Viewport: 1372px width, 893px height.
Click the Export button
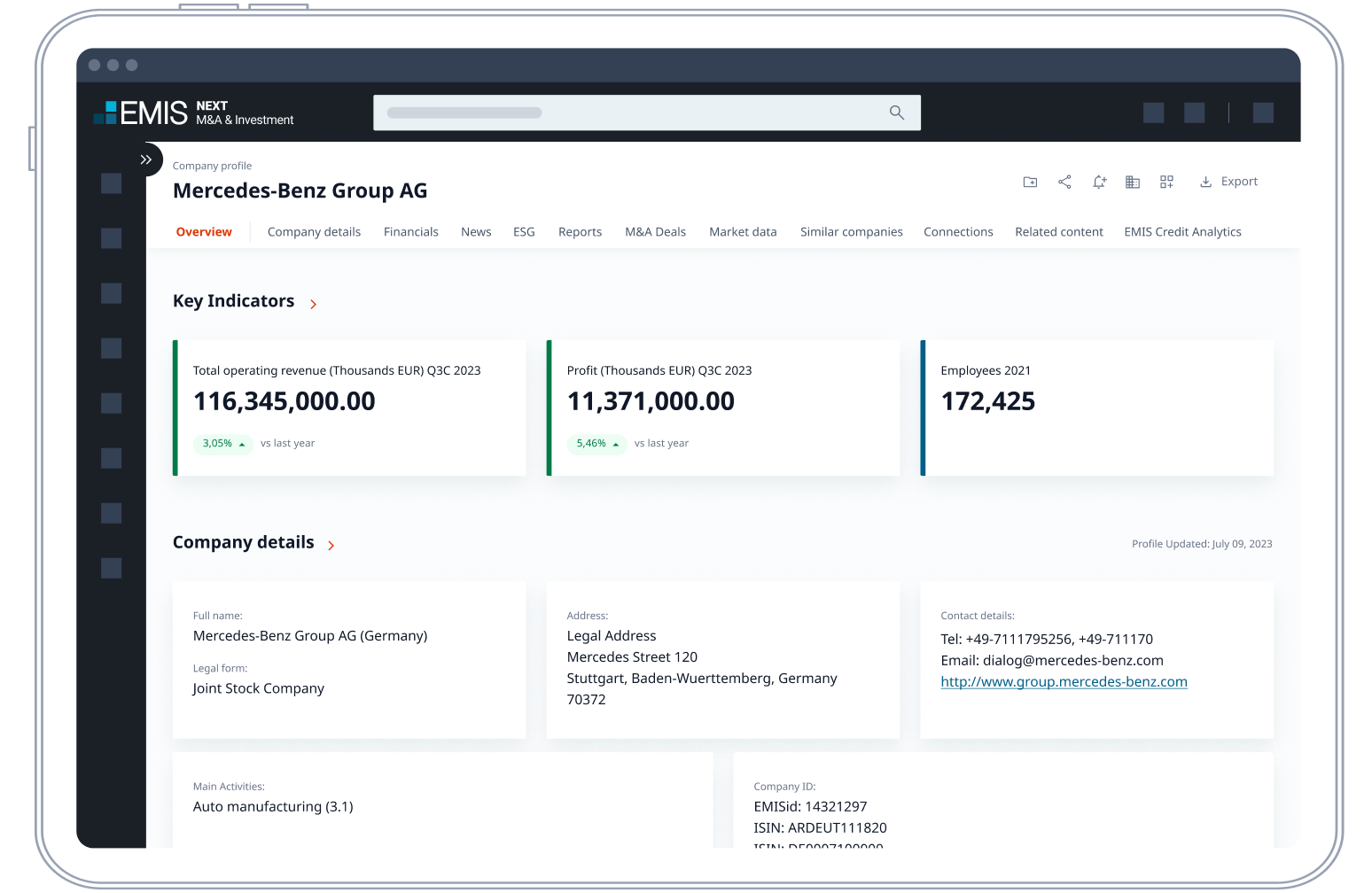[x=1228, y=182]
